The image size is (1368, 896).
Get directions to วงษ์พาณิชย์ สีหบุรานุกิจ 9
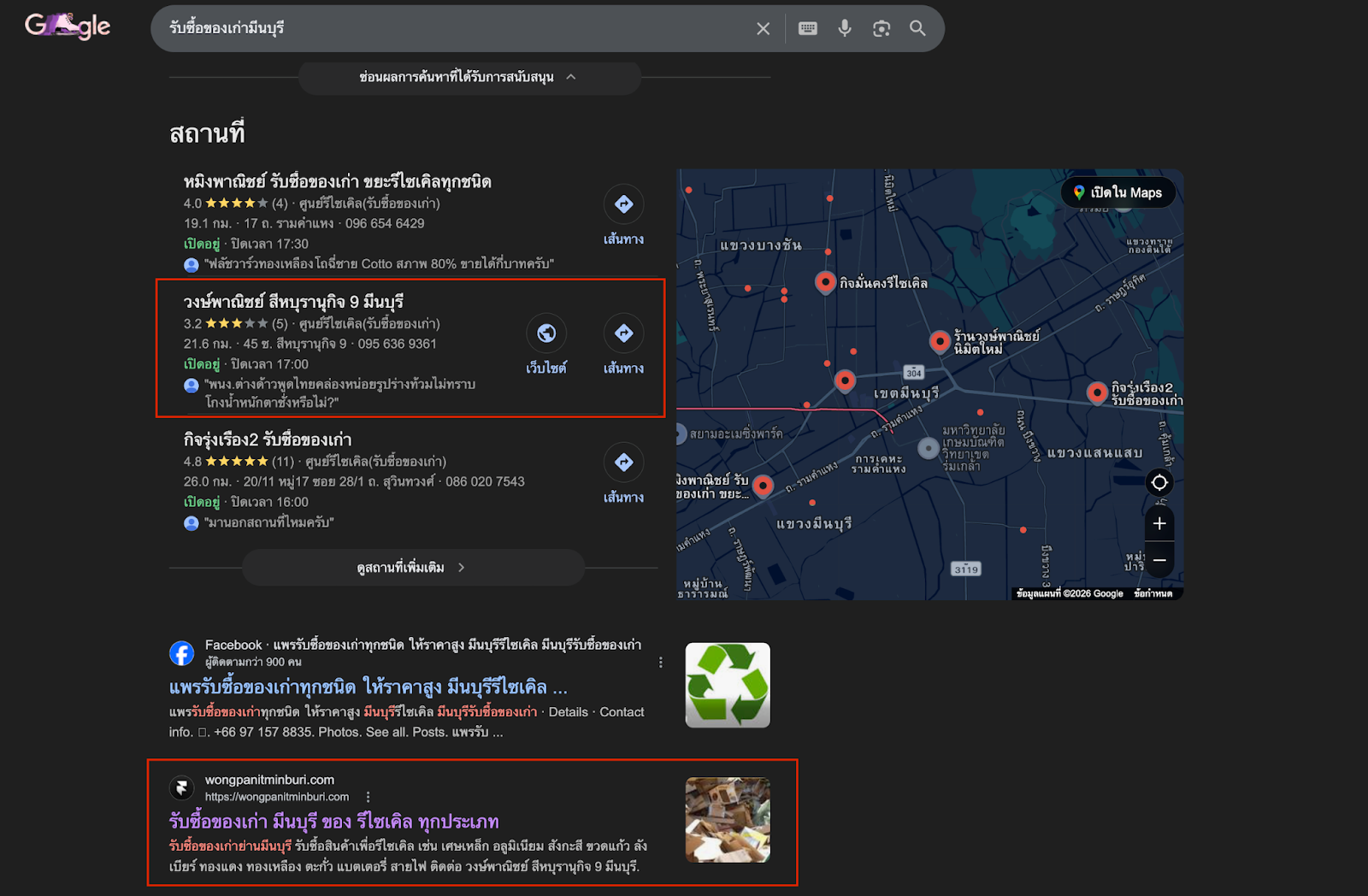point(624,333)
